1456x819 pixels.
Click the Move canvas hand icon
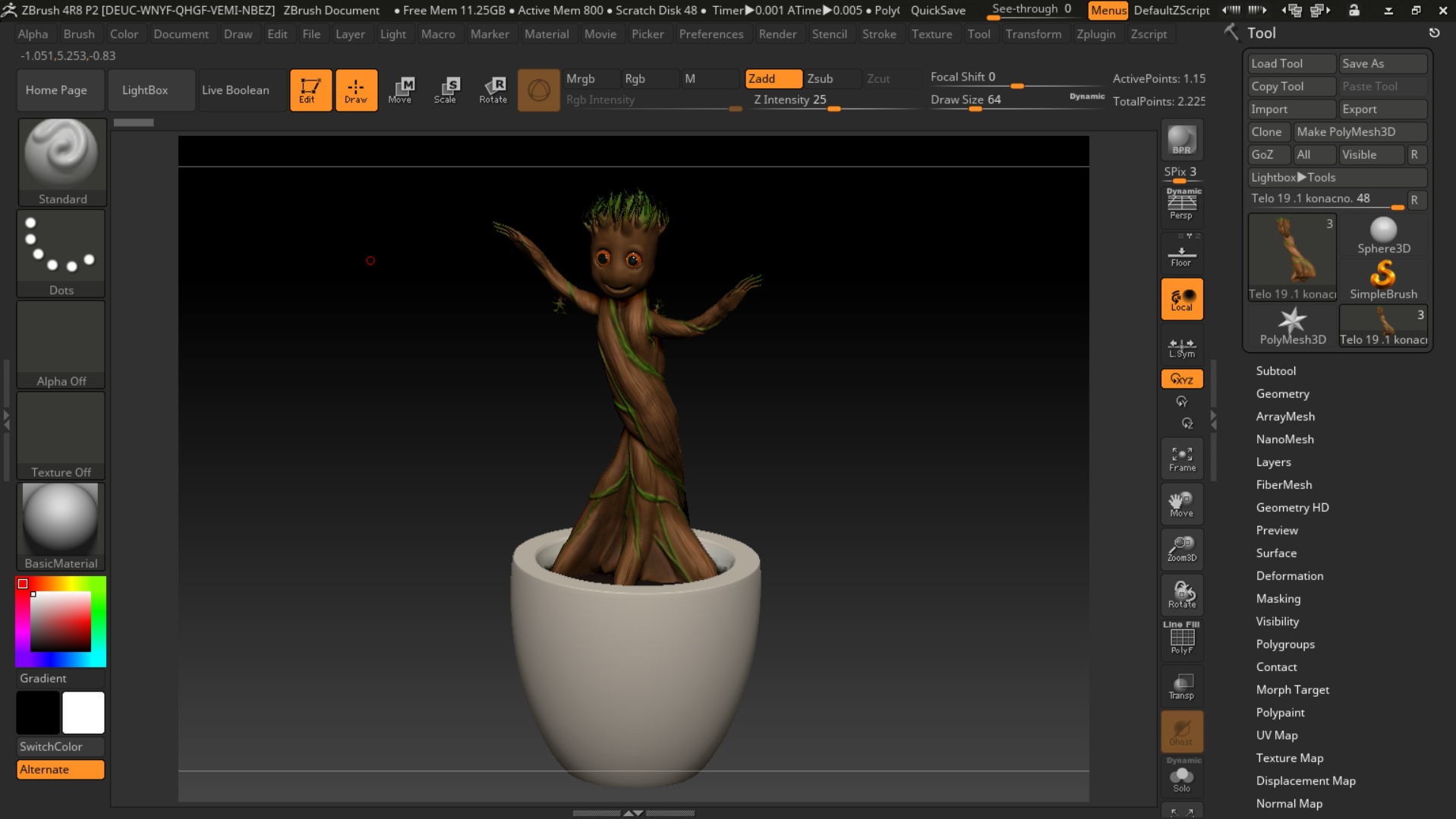(x=1181, y=504)
